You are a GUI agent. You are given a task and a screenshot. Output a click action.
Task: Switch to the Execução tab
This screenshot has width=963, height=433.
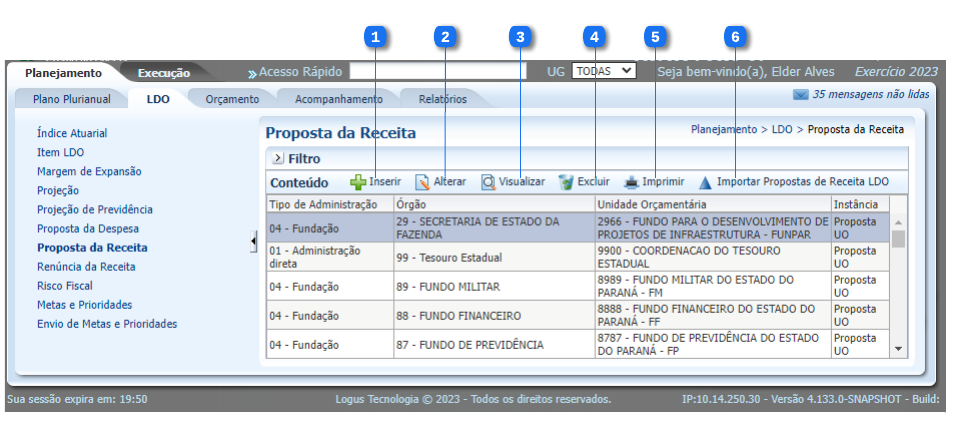coord(163,73)
